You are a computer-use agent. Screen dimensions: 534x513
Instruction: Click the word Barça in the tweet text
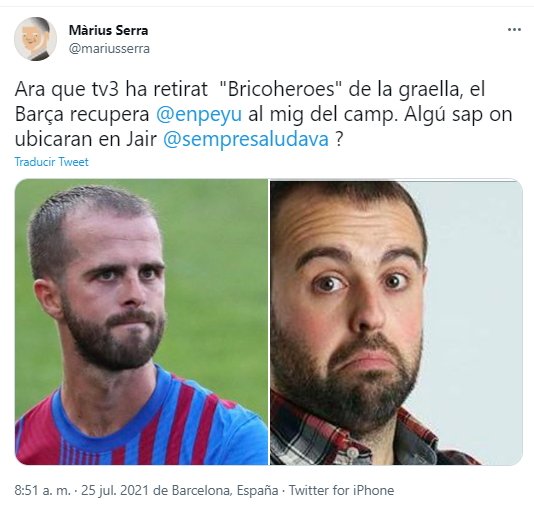[x=39, y=115]
